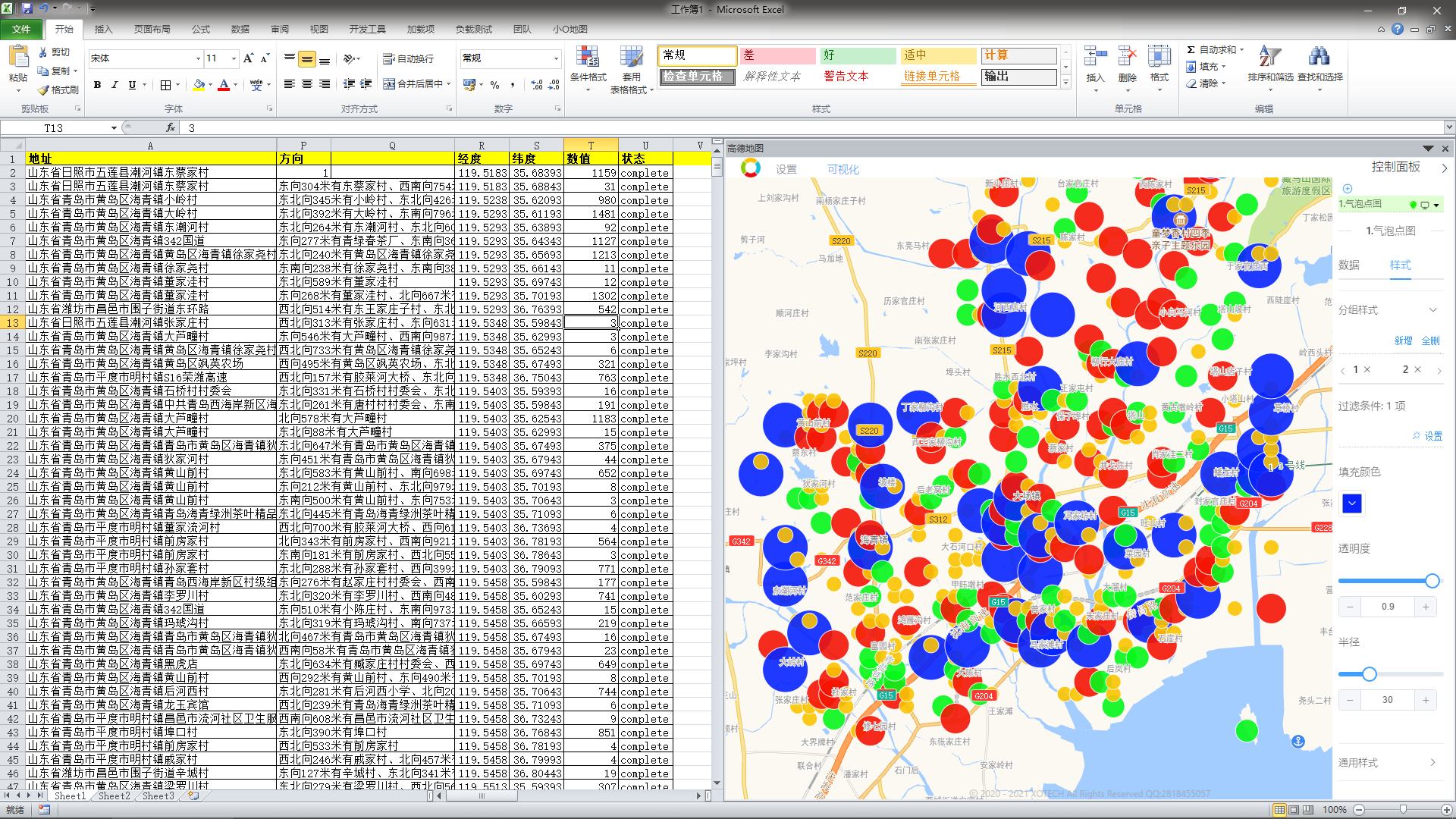Screen dimensions: 1456x819
Task: Open the font name dropdown showing 宋体
Action: [199, 58]
